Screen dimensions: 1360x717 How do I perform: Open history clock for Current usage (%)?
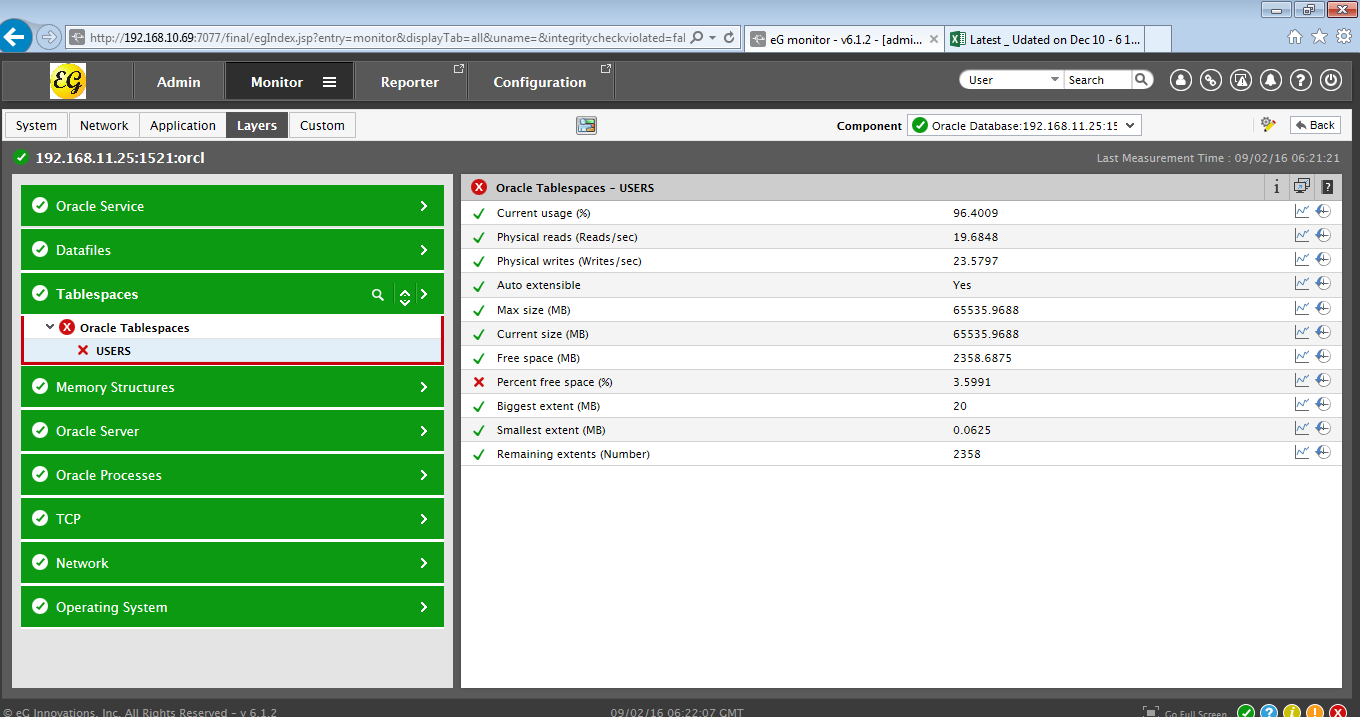click(1323, 211)
